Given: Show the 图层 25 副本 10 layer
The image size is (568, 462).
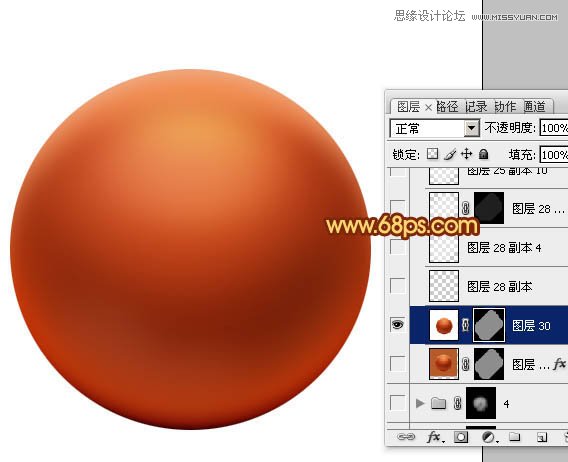Looking at the screenshot, I should [397, 172].
